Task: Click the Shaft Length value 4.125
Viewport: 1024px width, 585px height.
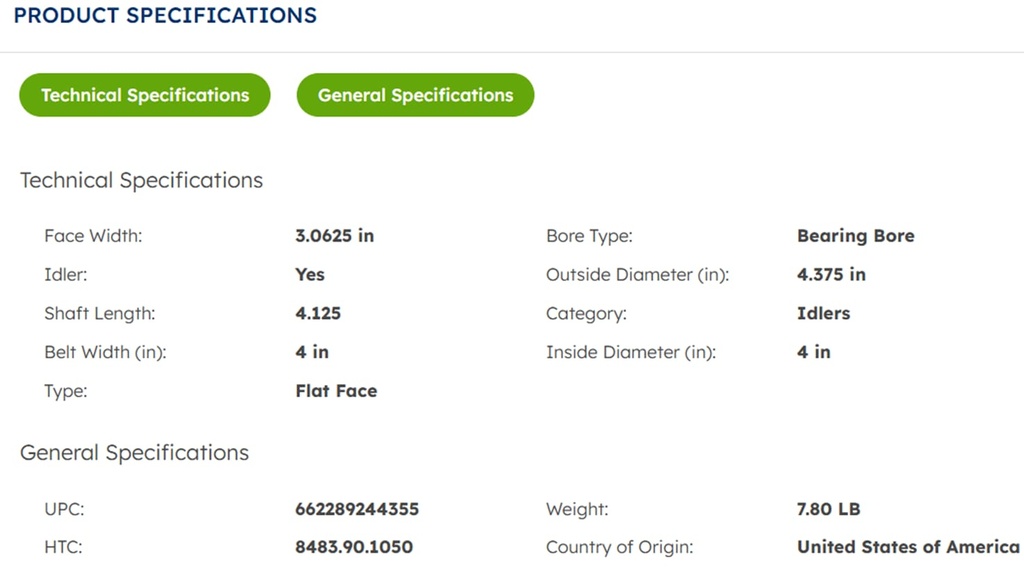Action: [318, 313]
